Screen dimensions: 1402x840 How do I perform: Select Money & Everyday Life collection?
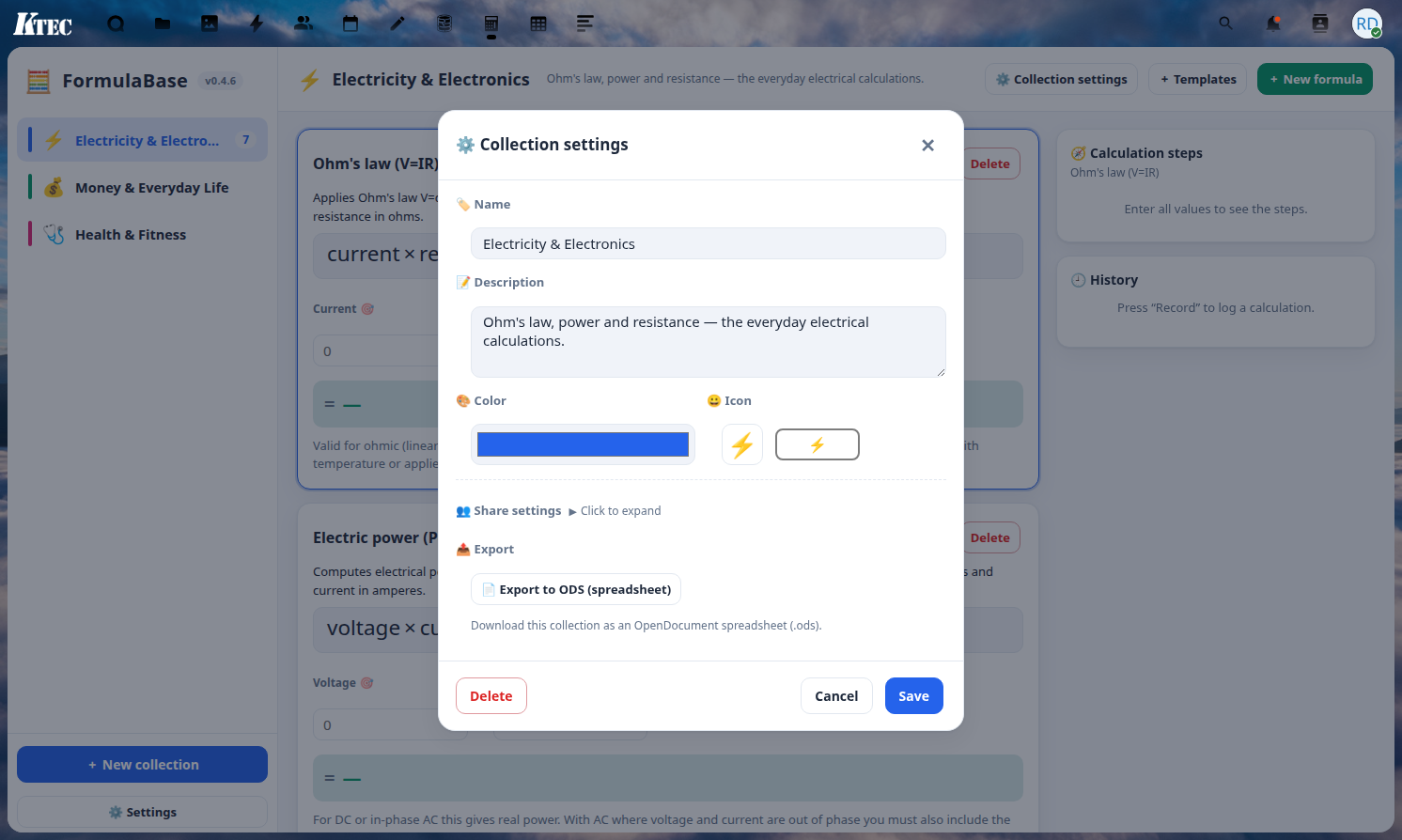click(142, 187)
